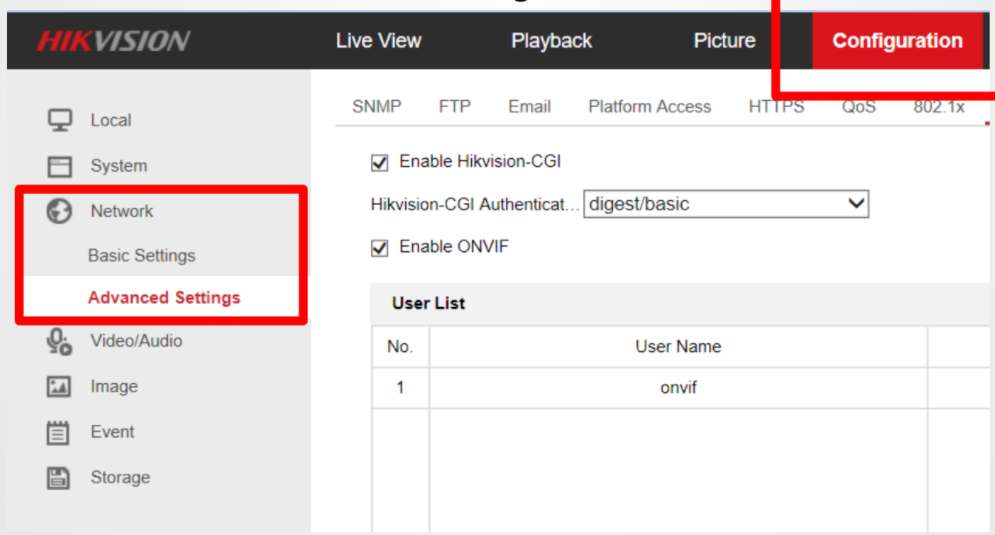Switch to the SNMP tab
Viewport: 995px width, 535px height.
(377, 107)
